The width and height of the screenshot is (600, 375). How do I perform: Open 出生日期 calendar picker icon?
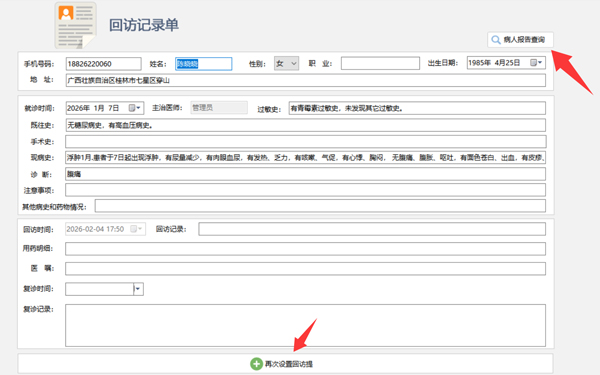[x=536, y=62]
